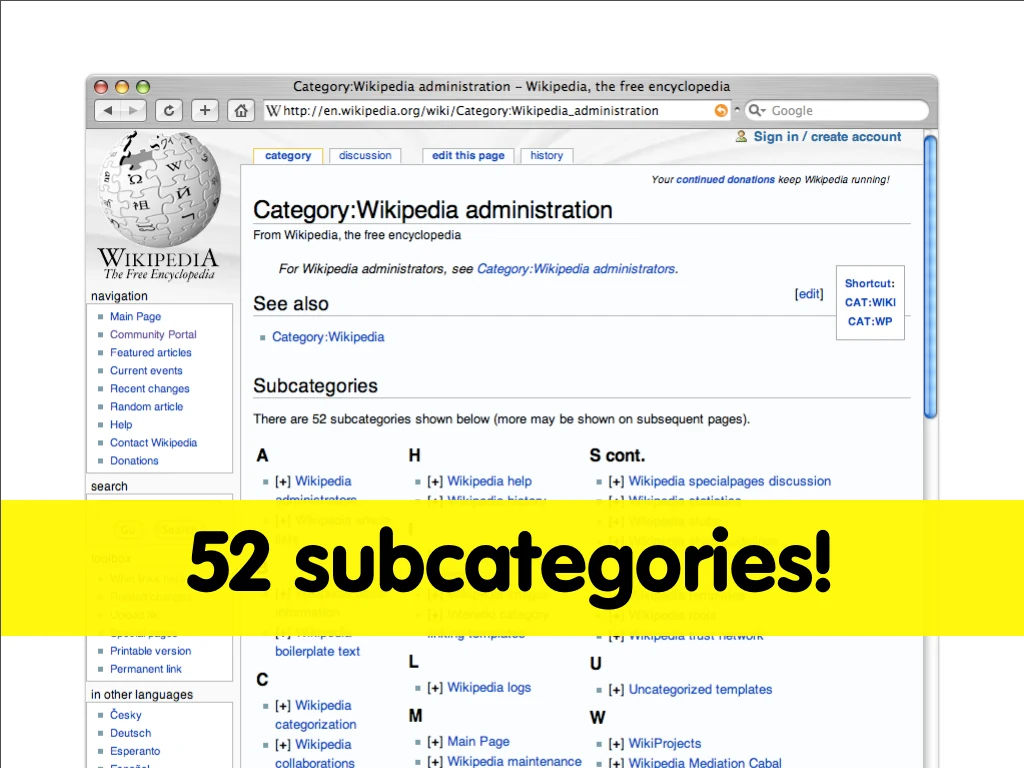
Task: Click the [edit] link for See also
Action: [x=809, y=294]
